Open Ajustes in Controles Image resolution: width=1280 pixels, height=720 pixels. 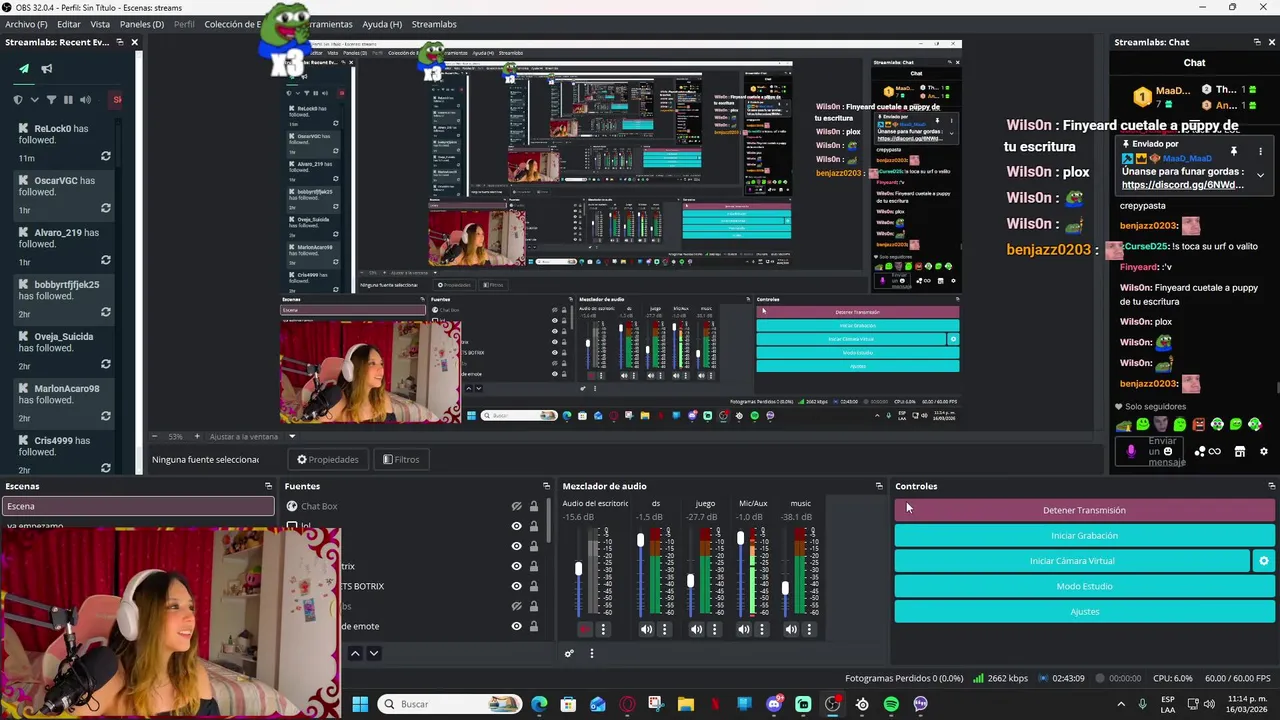[1084, 611]
